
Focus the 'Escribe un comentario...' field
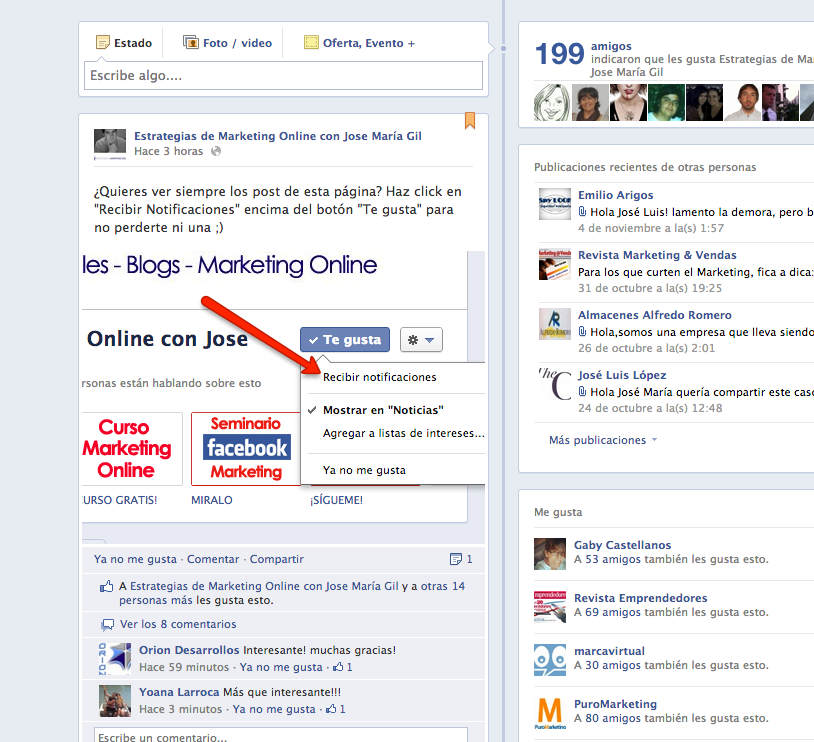(x=281, y=735)
